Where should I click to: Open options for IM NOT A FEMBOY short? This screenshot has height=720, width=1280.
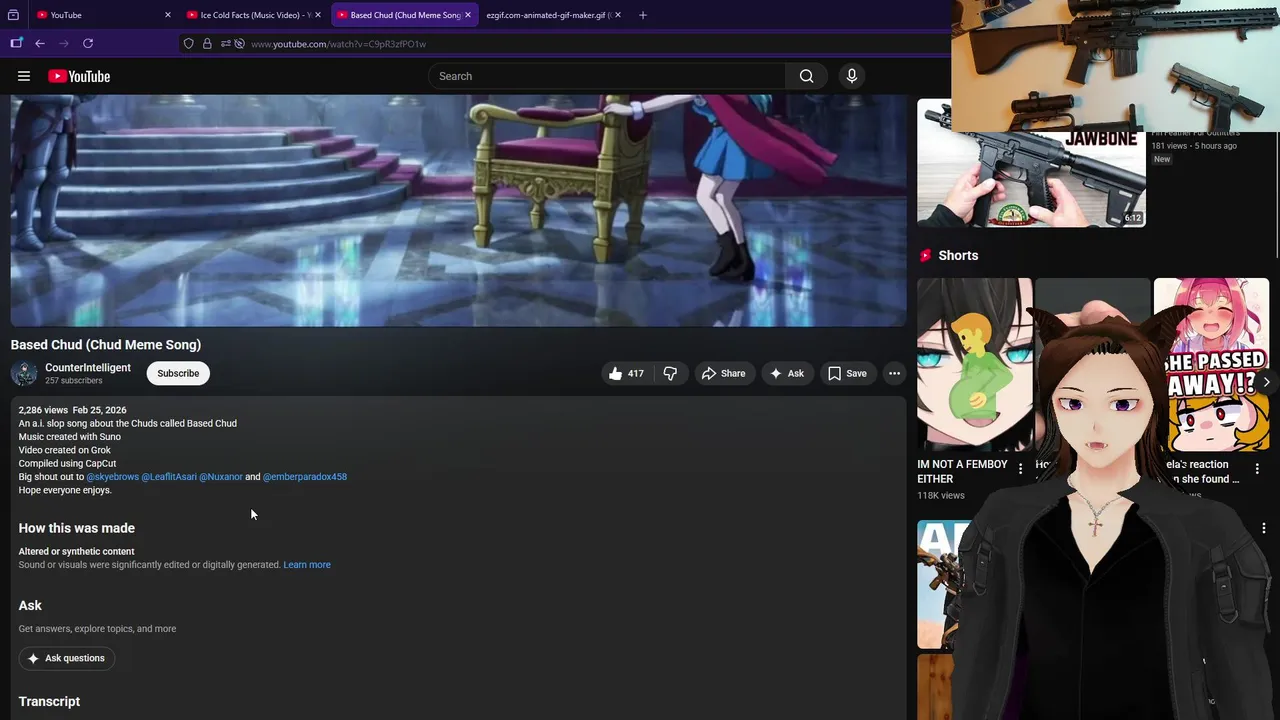1021,469
